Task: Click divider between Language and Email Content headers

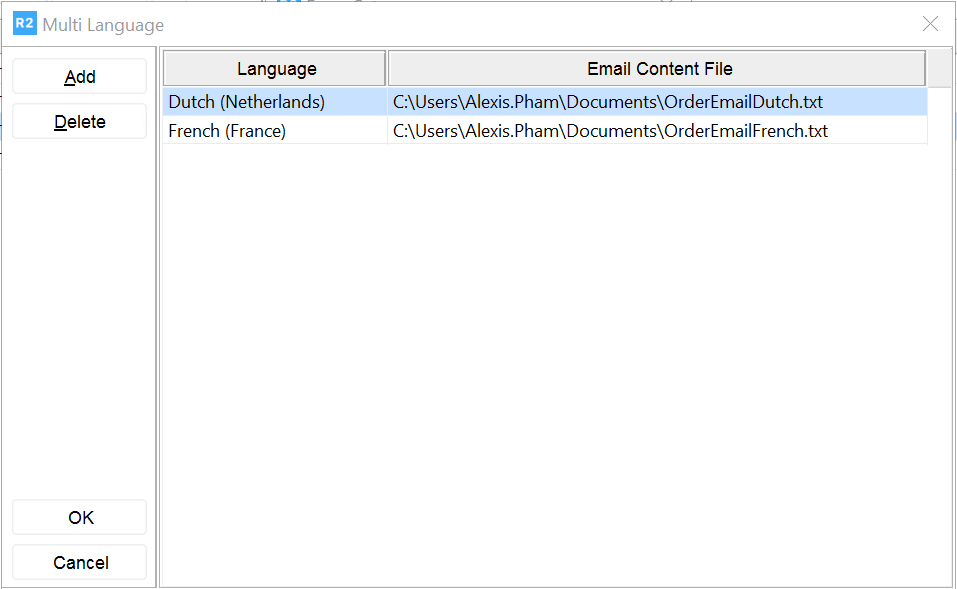Action: pos(387,69)
